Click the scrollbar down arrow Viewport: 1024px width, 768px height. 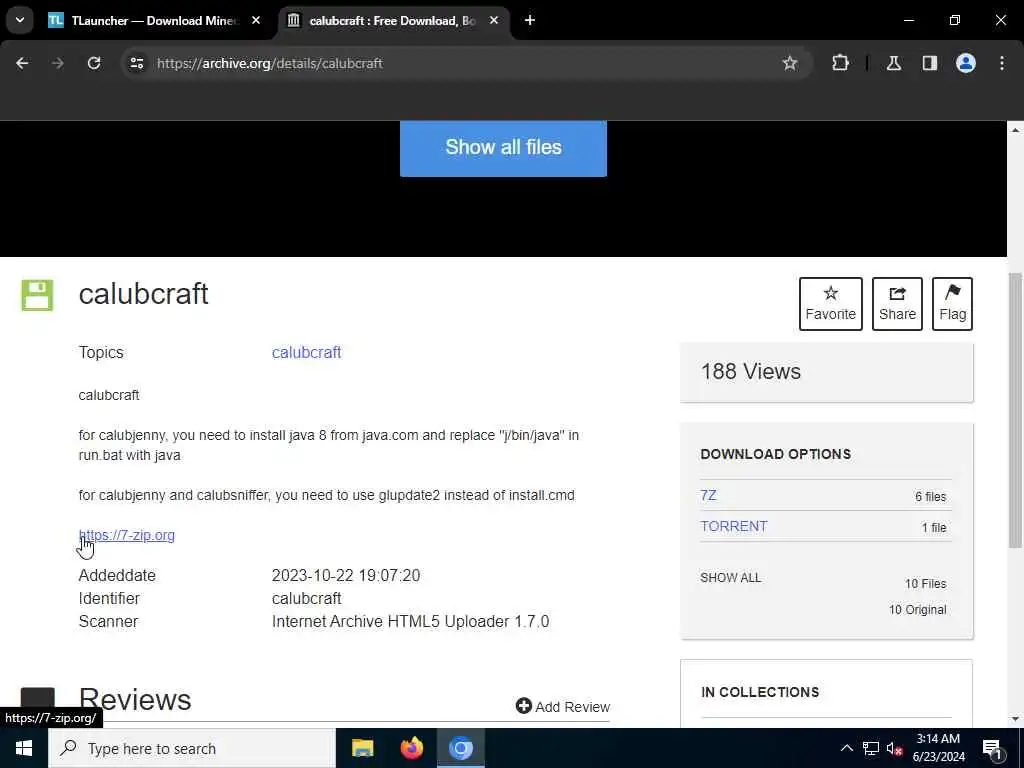[1016, 719]
